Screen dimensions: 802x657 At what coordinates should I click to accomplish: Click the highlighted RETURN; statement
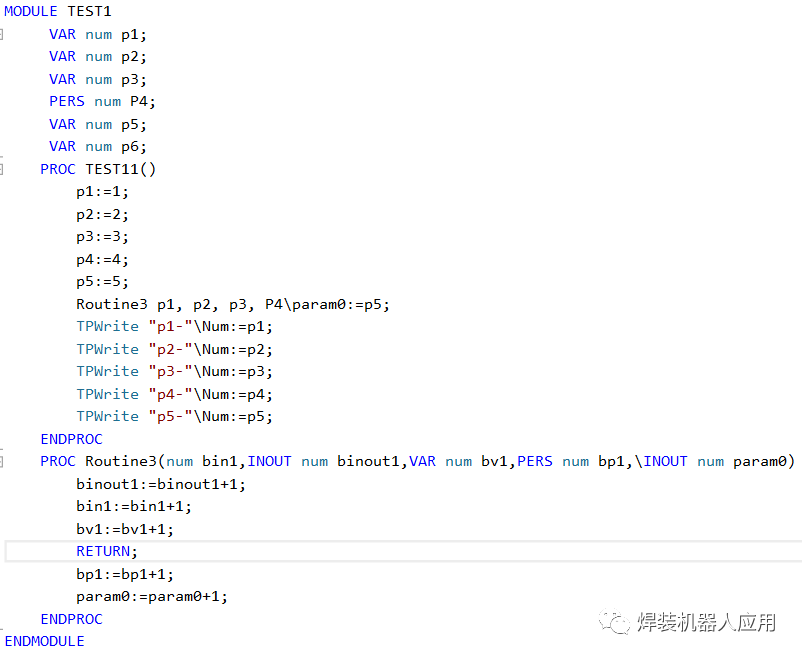pos(107,552)
